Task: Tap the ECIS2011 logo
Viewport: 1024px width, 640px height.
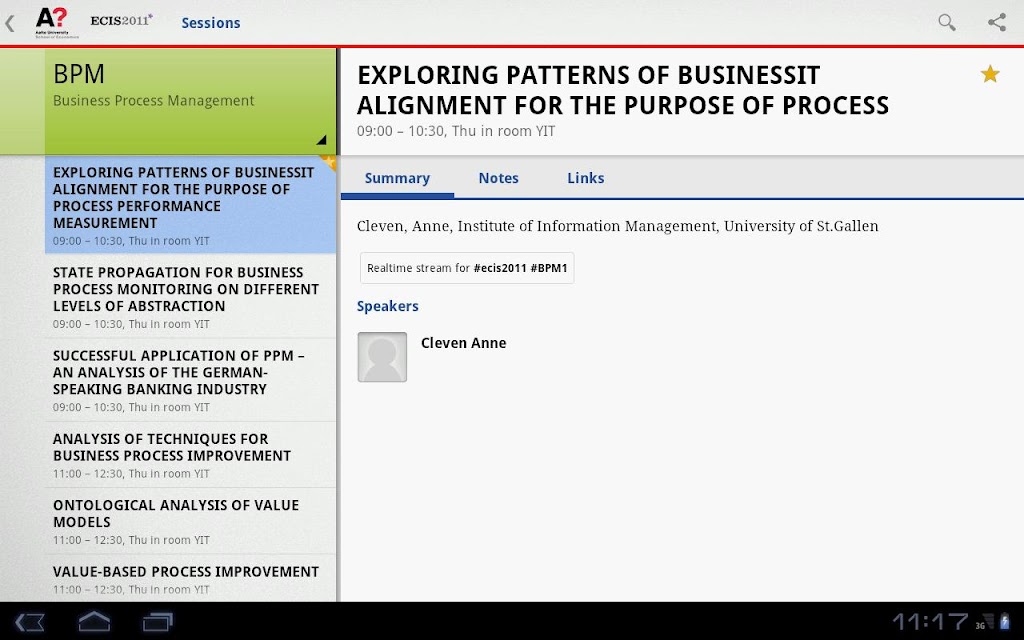Action: [121, 20]
